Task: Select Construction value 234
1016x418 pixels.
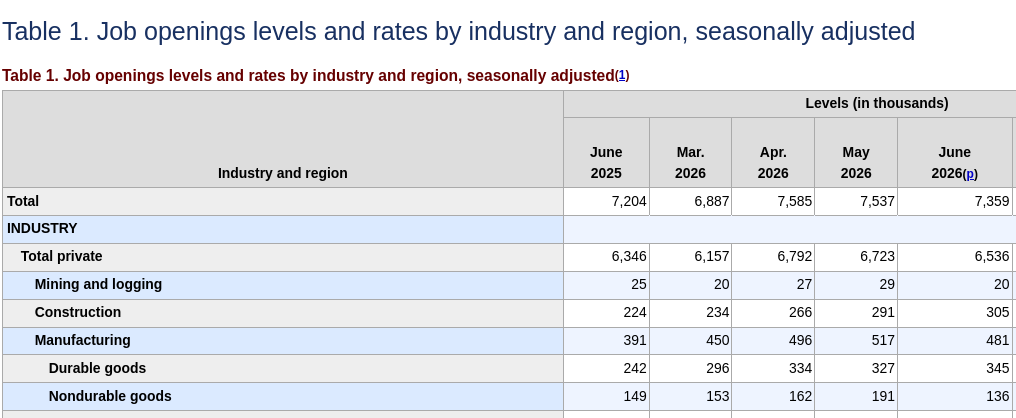Action: coord(718,312)
